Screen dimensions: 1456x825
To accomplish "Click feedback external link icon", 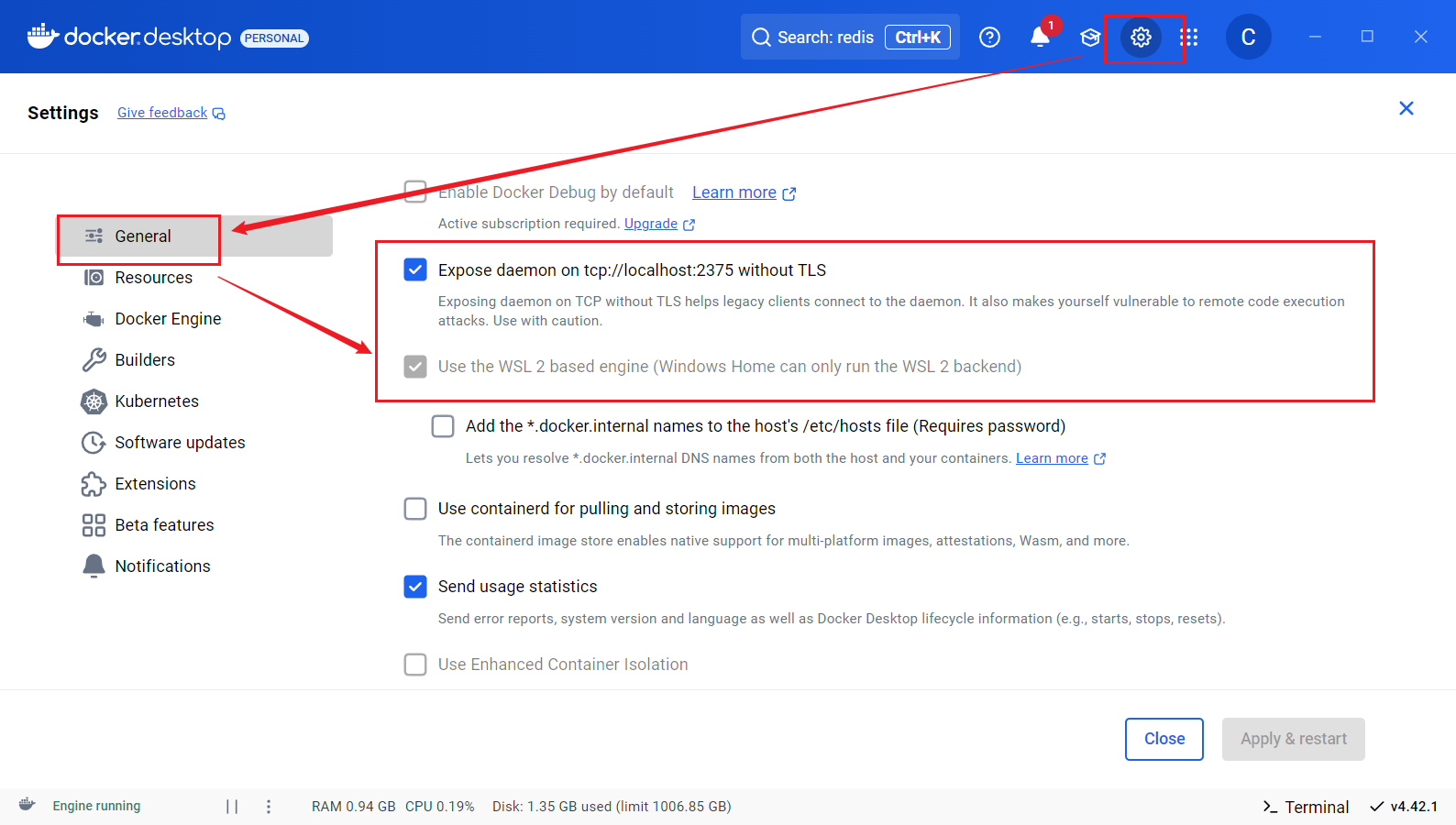I will coord(219,114).
